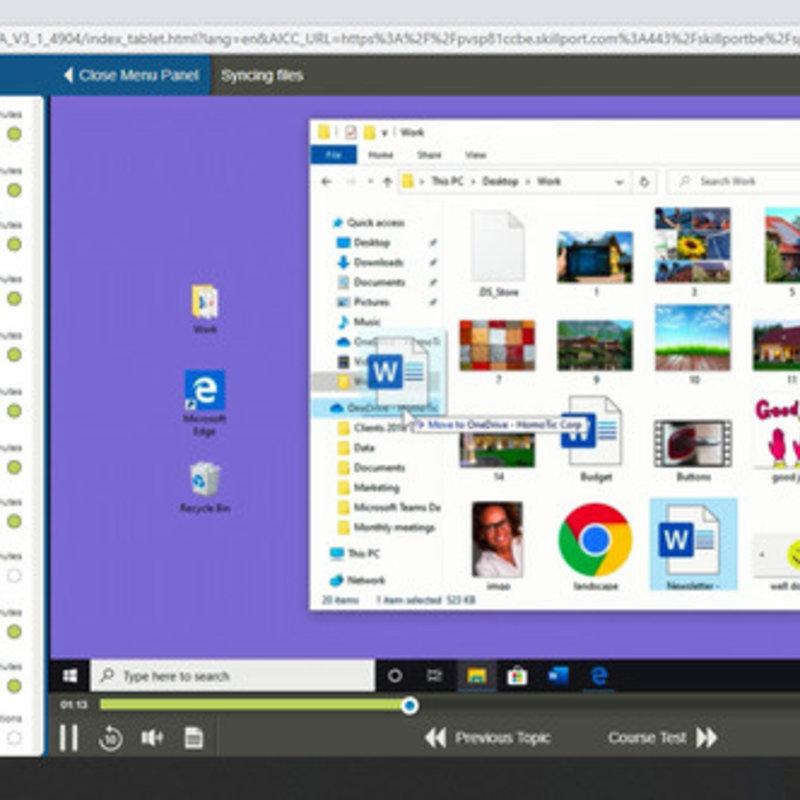The height and width of the screenshot is (800, 800).
Task: Click This PC in the address breadcrumb
Action: click(x=447, y=181)
